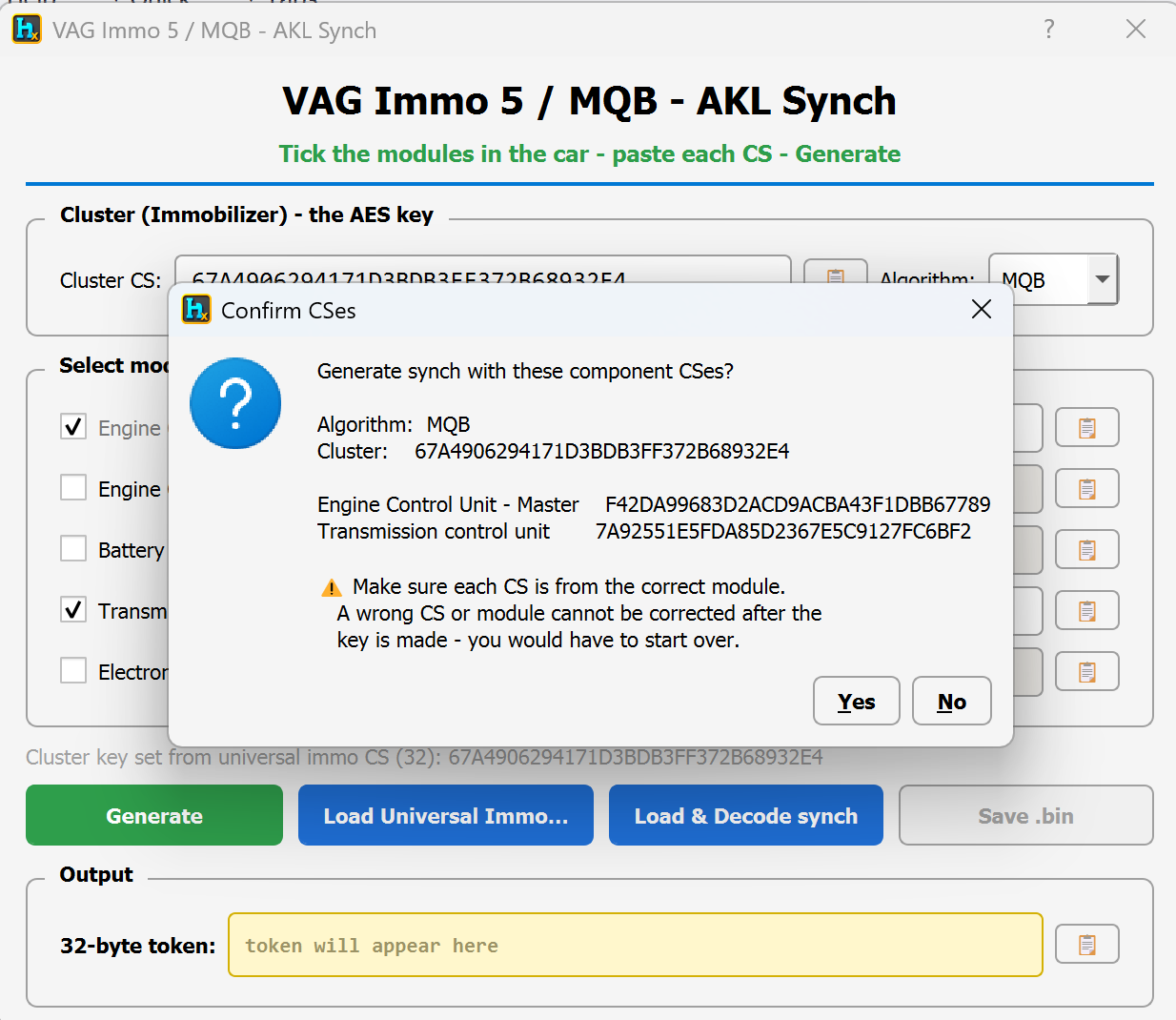This screenshot has width=1176, height=1020.
Task: Click 'Engine Control Unit - Master' label in dialog
Action: [x=448, y=504]
